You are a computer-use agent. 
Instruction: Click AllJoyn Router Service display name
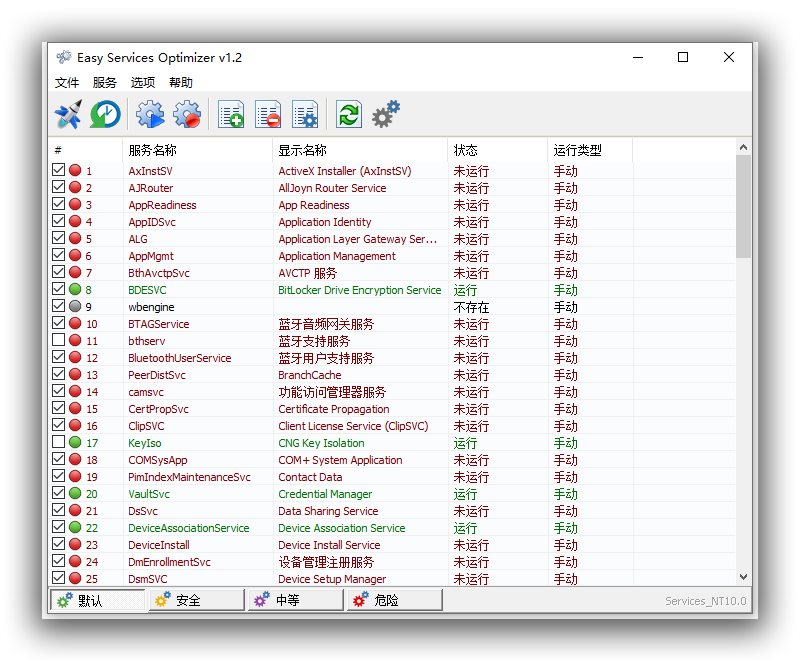tap(332, 188)
